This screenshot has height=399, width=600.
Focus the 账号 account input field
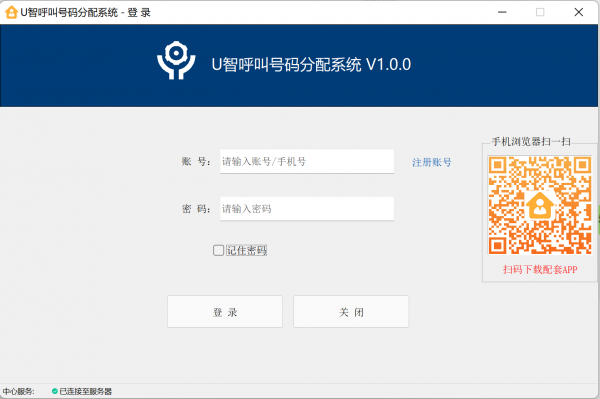tap(307, 161)
